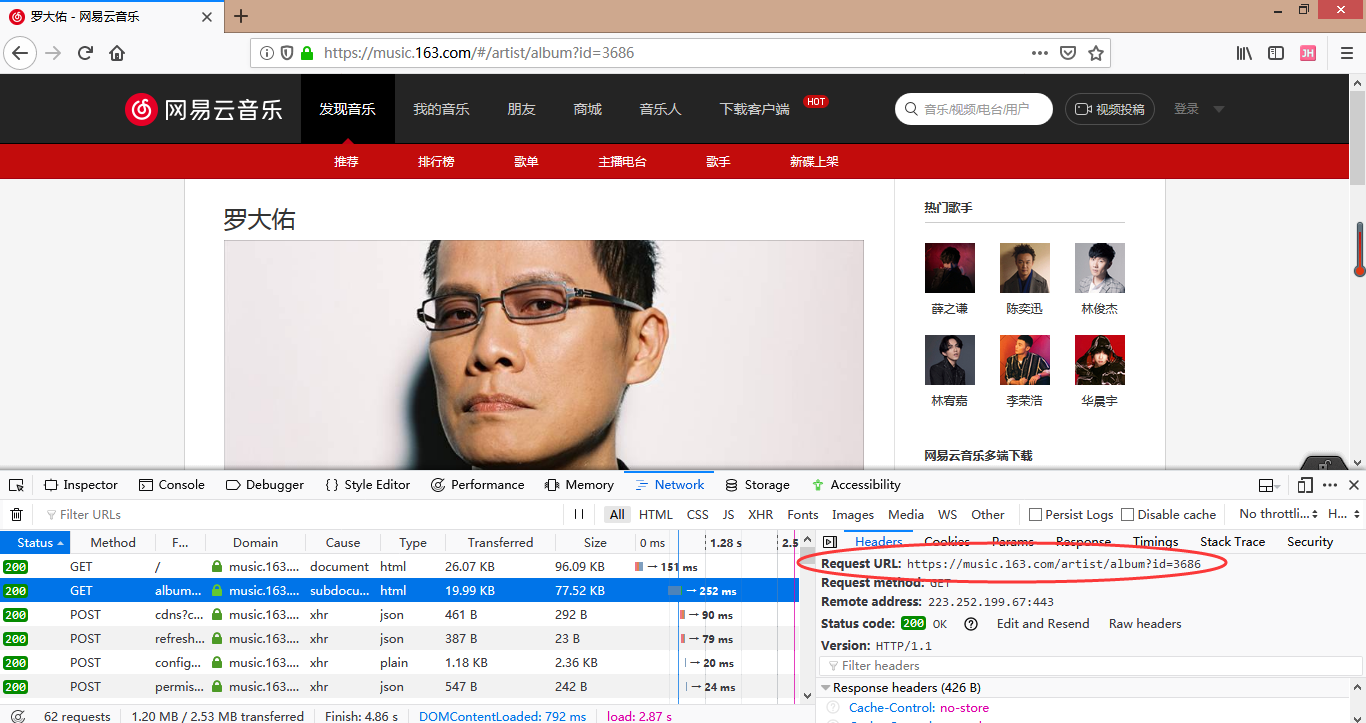Screen dimensions: 1366x723
Task: Pause network request recording
Action: pyautogui.click(x=579, y=514)
